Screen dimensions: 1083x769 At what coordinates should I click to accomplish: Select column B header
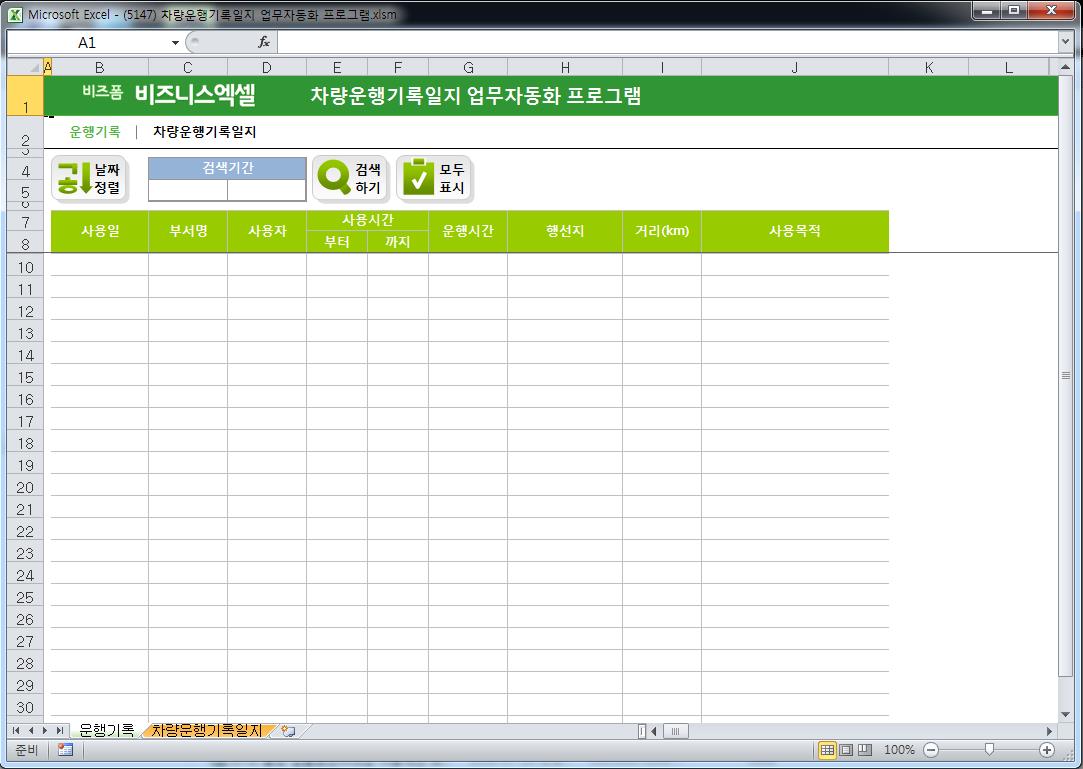[x=99, y=67]
